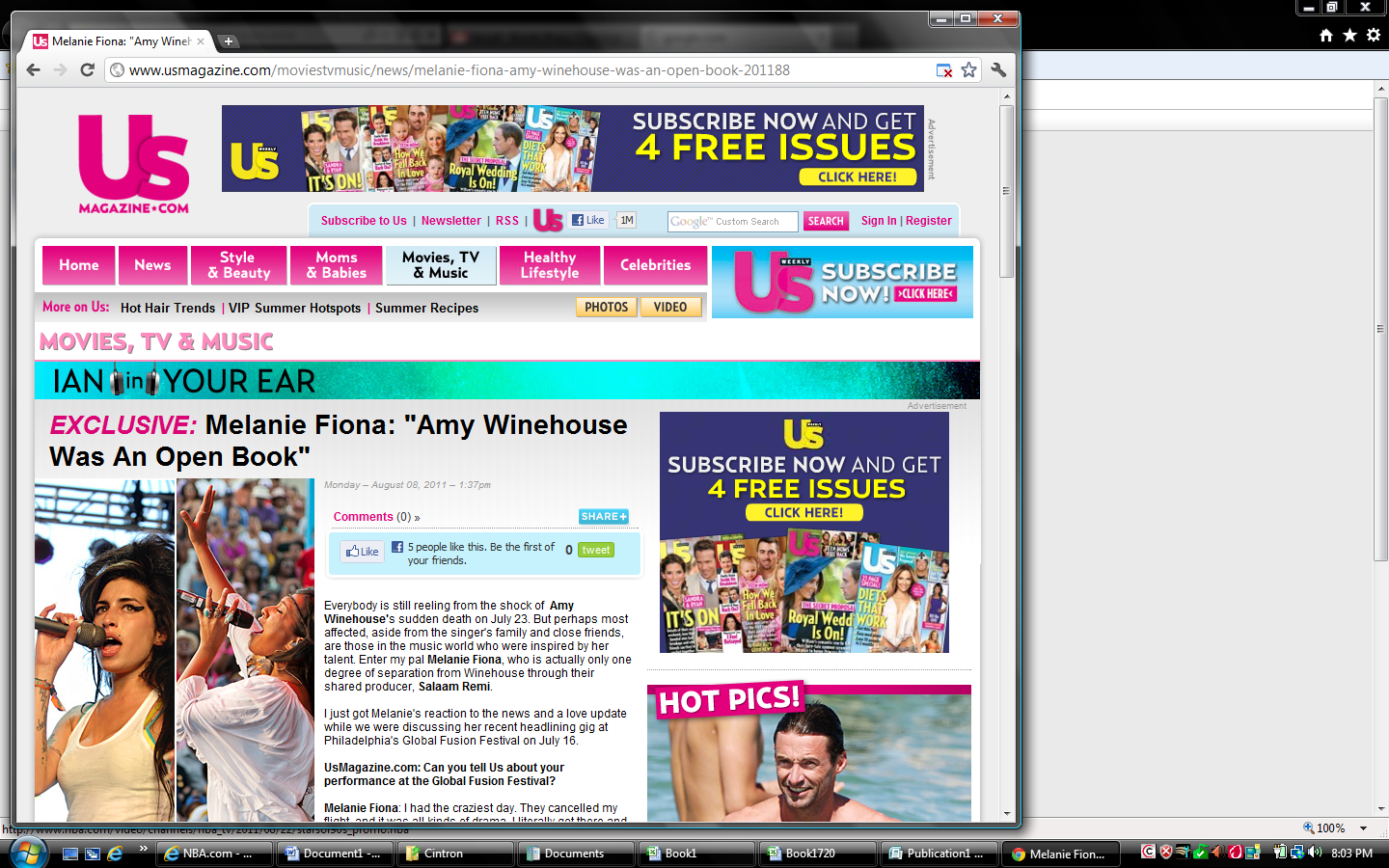Click the popup-blocked icon in address bar
1389x868 pixels.
[944, 70]
